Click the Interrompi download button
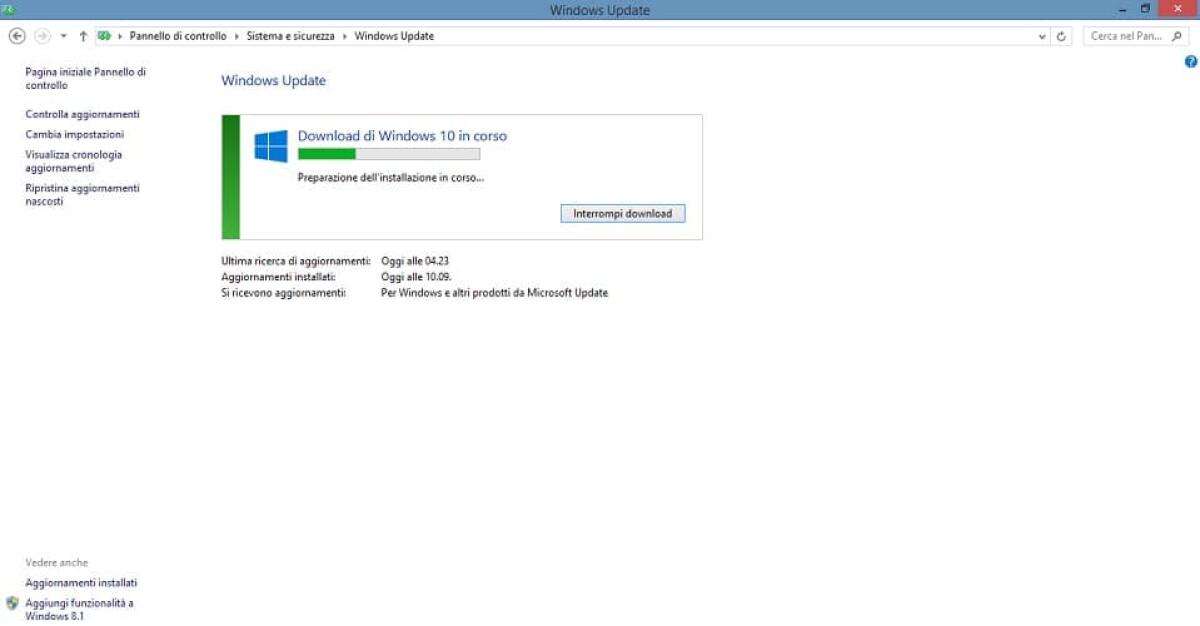This screenshot has width=1200, height=626. (622, 213)
